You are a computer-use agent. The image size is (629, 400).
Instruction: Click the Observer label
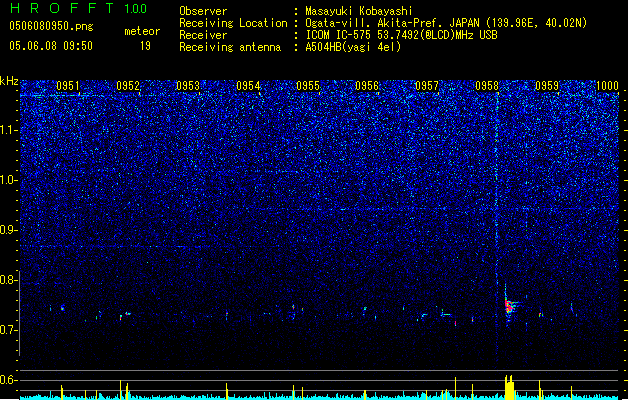click(x=203, y=11)
